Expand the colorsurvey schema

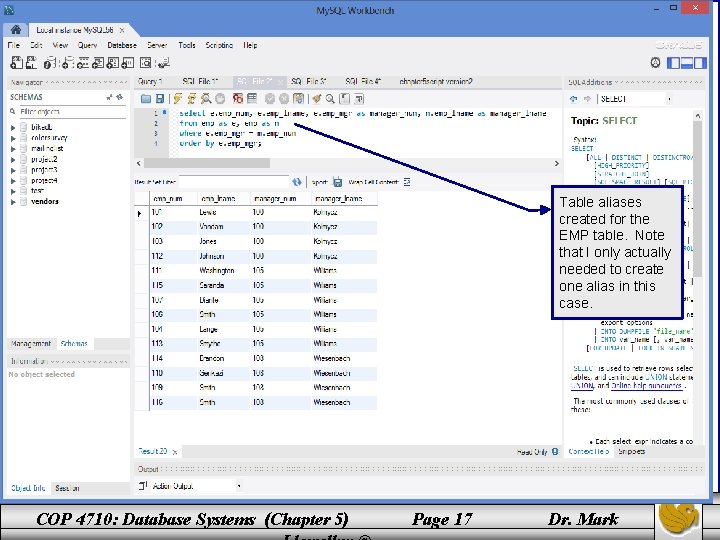click(13, 138)
